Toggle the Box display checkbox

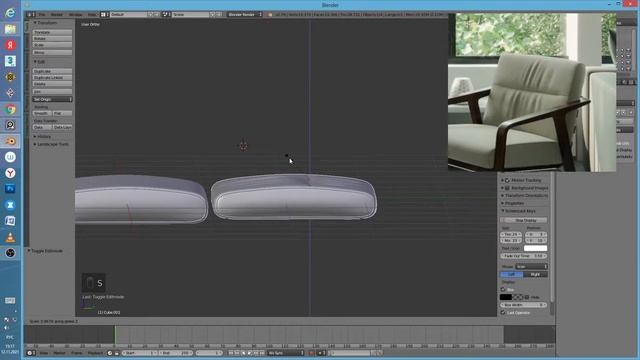point(503,289)
